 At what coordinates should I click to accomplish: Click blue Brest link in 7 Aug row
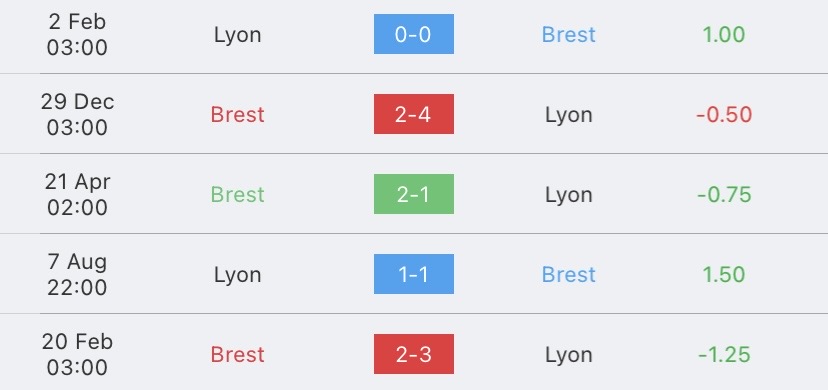click(569, 274)
